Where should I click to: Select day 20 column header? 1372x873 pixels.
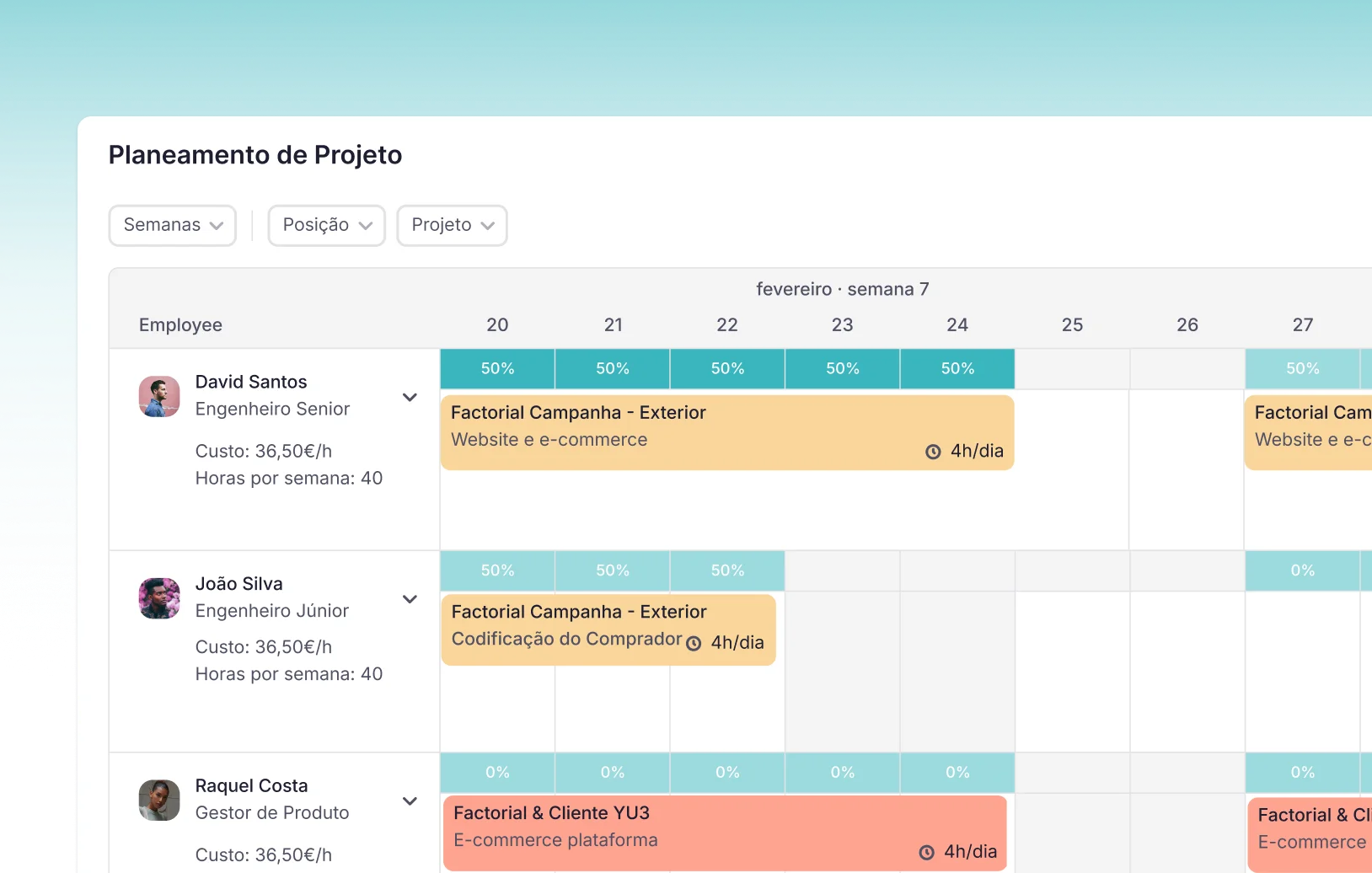click(x=497, y=325)
